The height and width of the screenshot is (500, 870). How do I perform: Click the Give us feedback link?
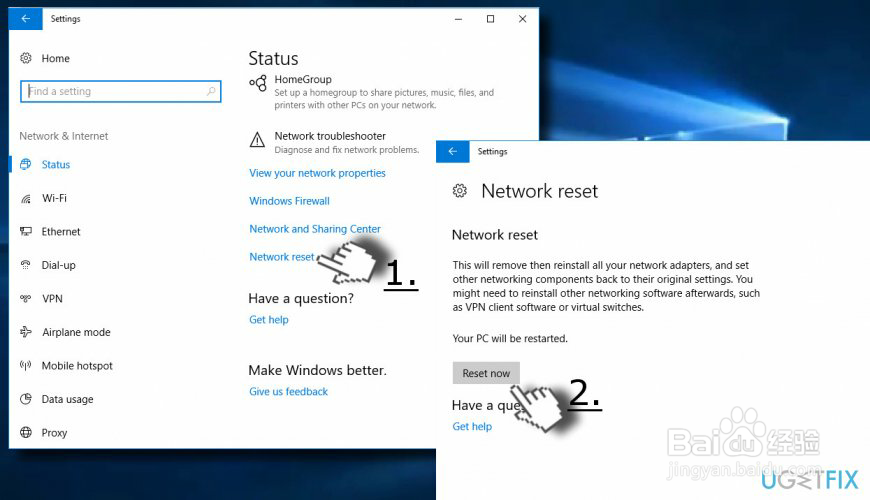288,391
